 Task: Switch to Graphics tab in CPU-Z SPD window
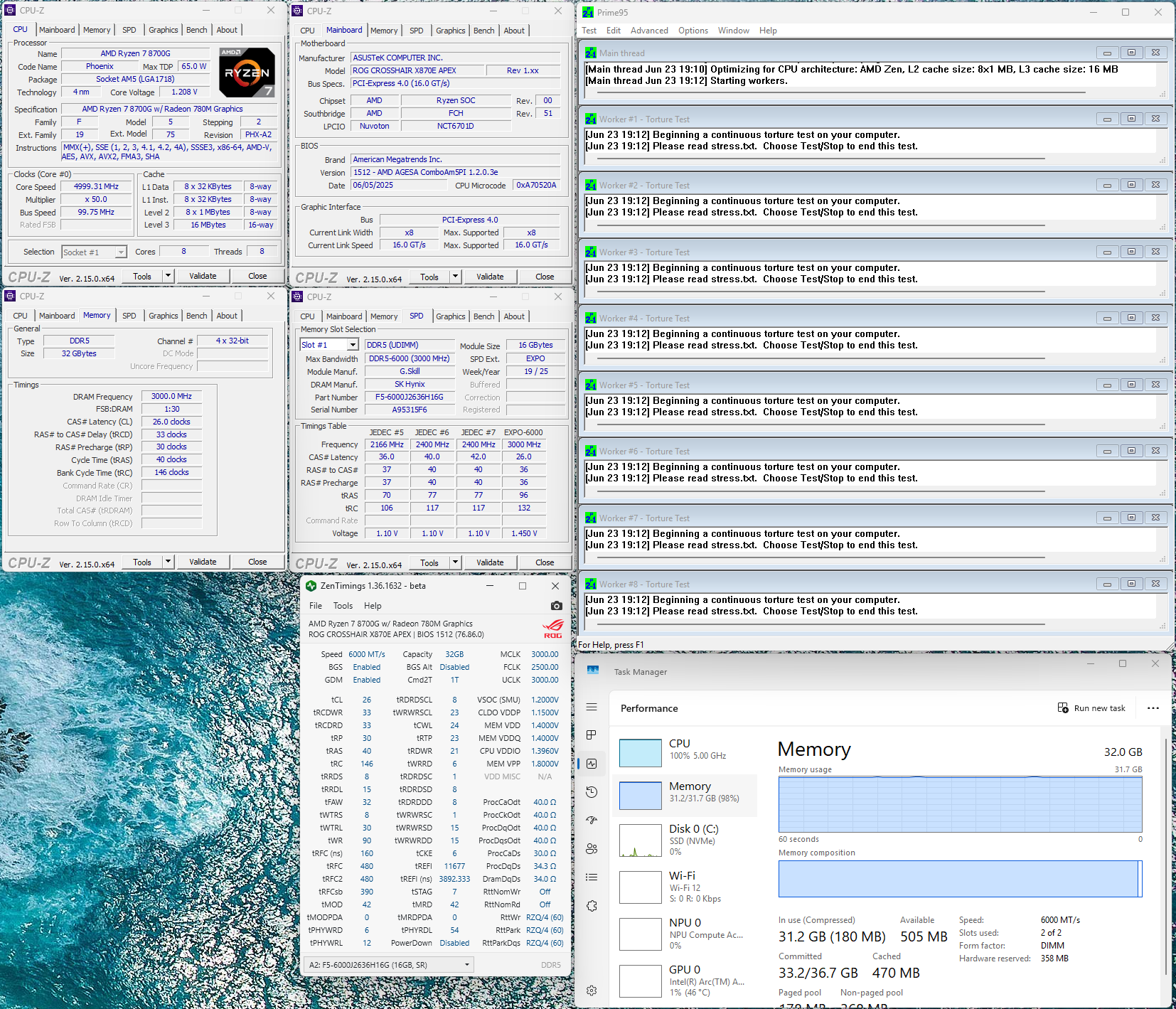451,316
